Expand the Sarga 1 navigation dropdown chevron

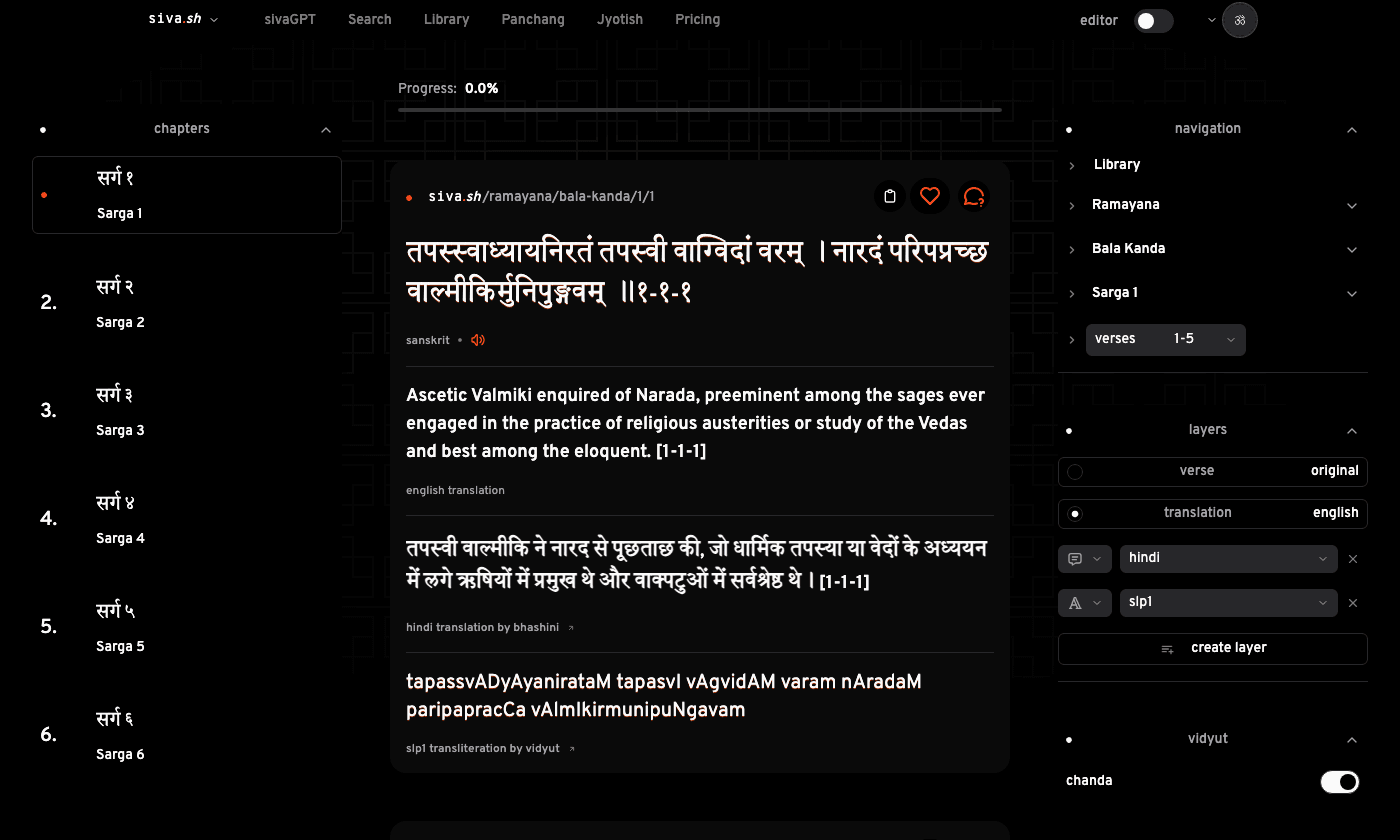click(1352, 294)
